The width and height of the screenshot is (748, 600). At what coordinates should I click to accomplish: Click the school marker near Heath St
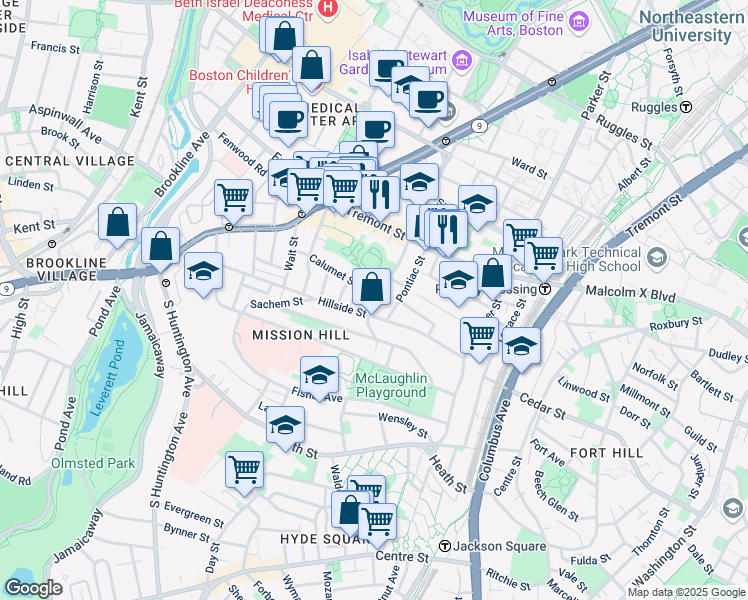285,425
